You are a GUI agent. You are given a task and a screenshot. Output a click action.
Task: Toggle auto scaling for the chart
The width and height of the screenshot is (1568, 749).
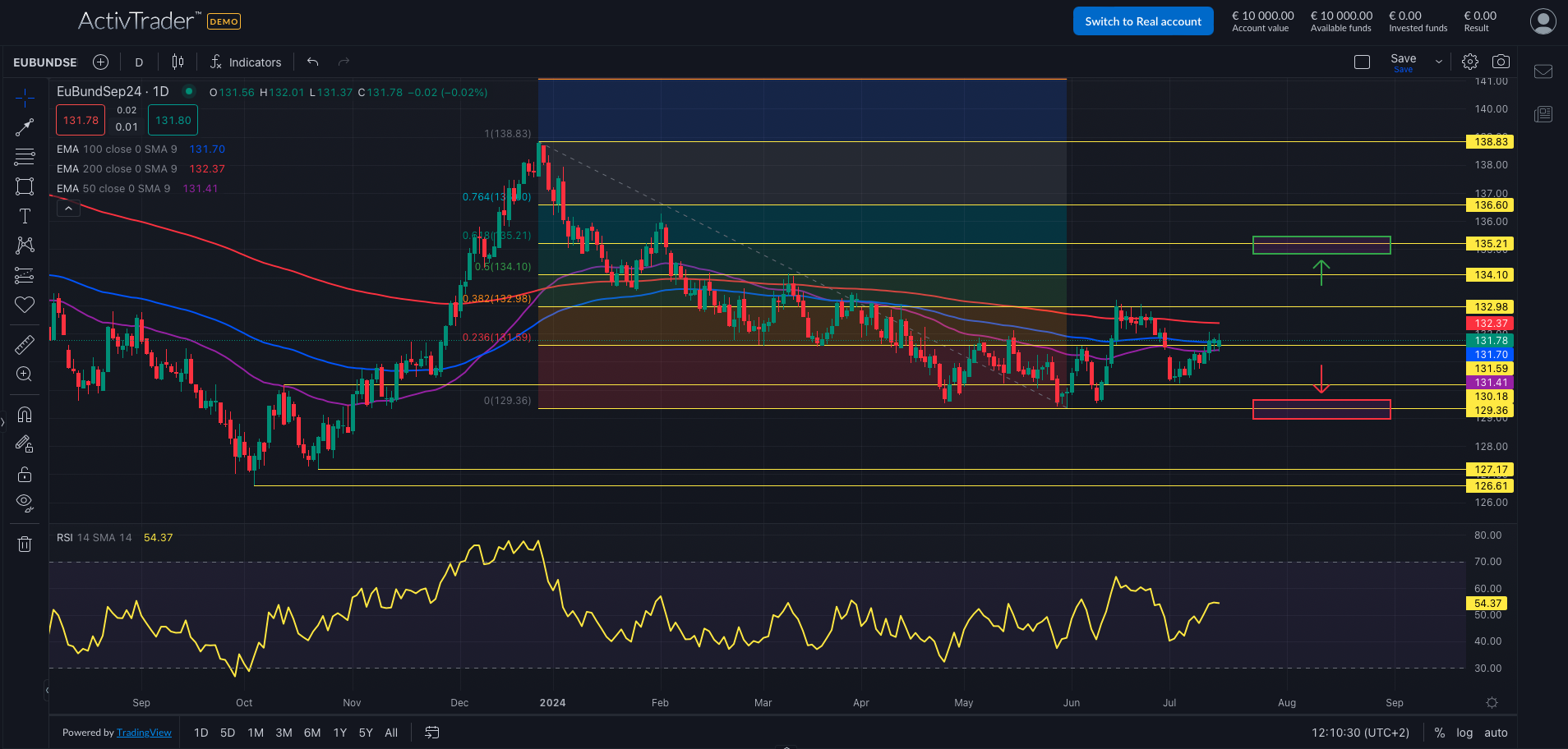click(x=1497, y=732)
